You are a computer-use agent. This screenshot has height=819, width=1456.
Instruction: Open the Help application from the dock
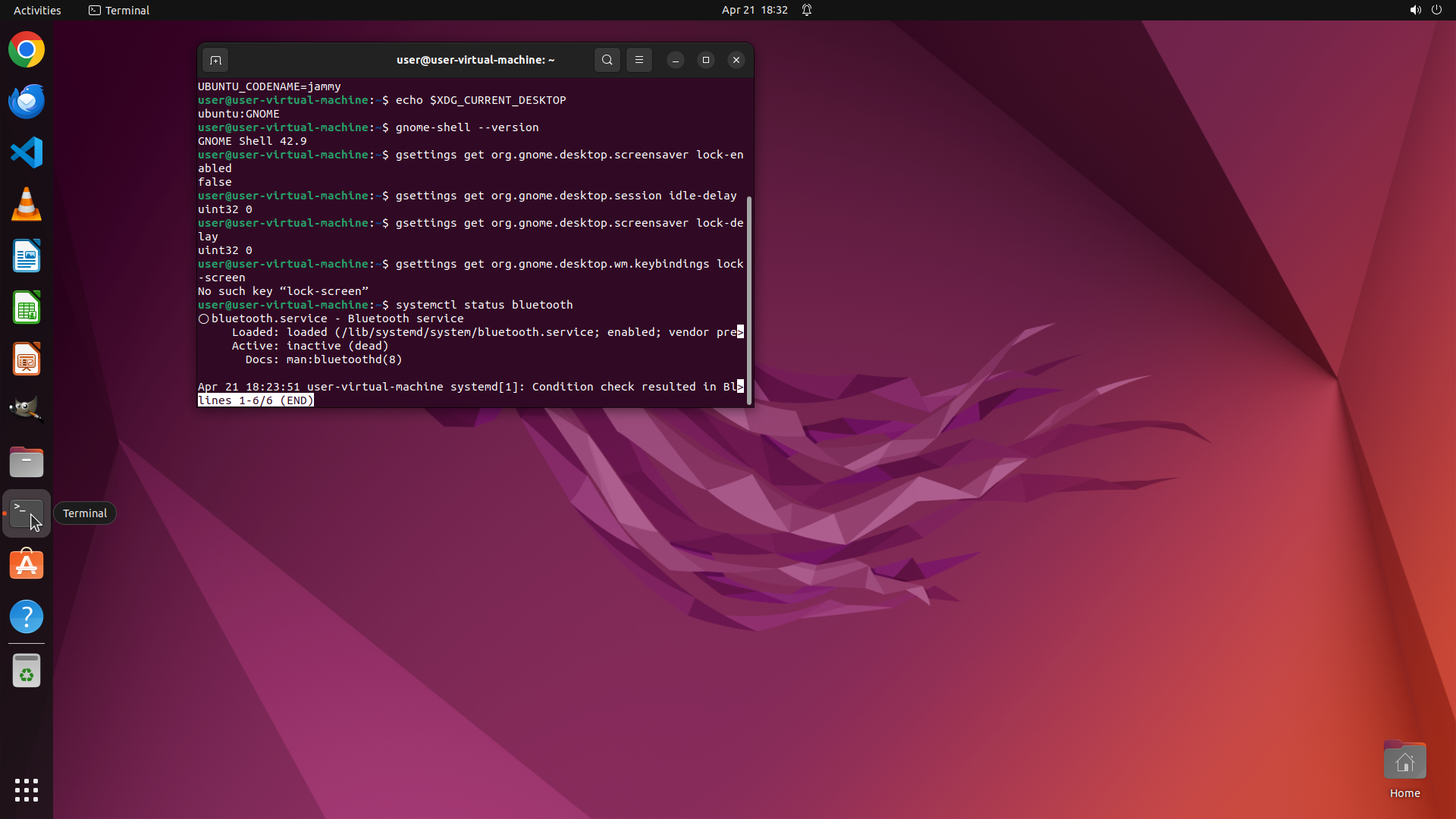click(x=27, y=617)
